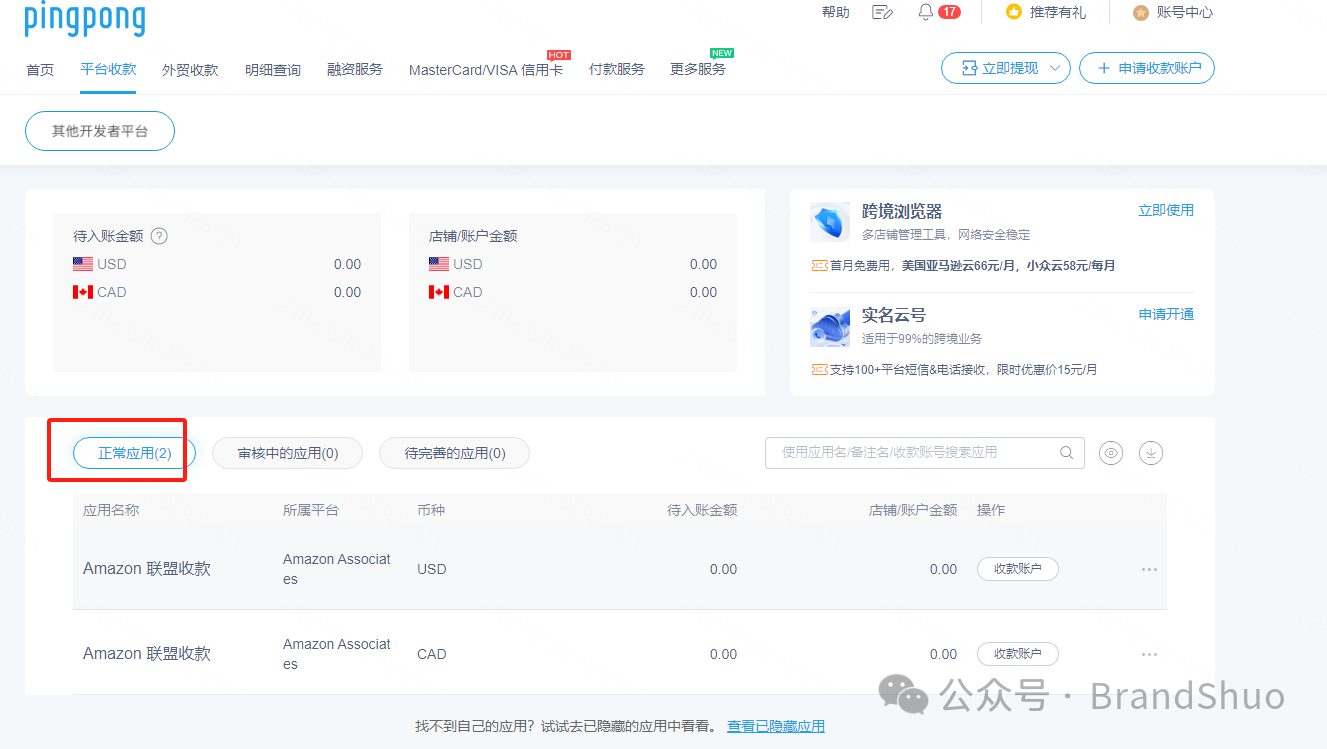This screenshot has height=749, width=1327.
Task: Select the 推荐有礼 thumbs-up icon
Action: [1015, 13]
